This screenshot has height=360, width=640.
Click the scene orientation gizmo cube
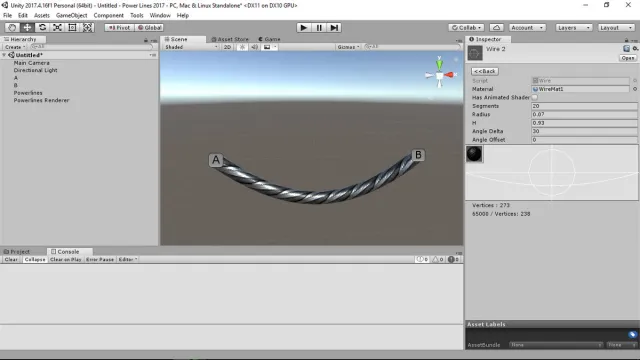tap(440, 76)
